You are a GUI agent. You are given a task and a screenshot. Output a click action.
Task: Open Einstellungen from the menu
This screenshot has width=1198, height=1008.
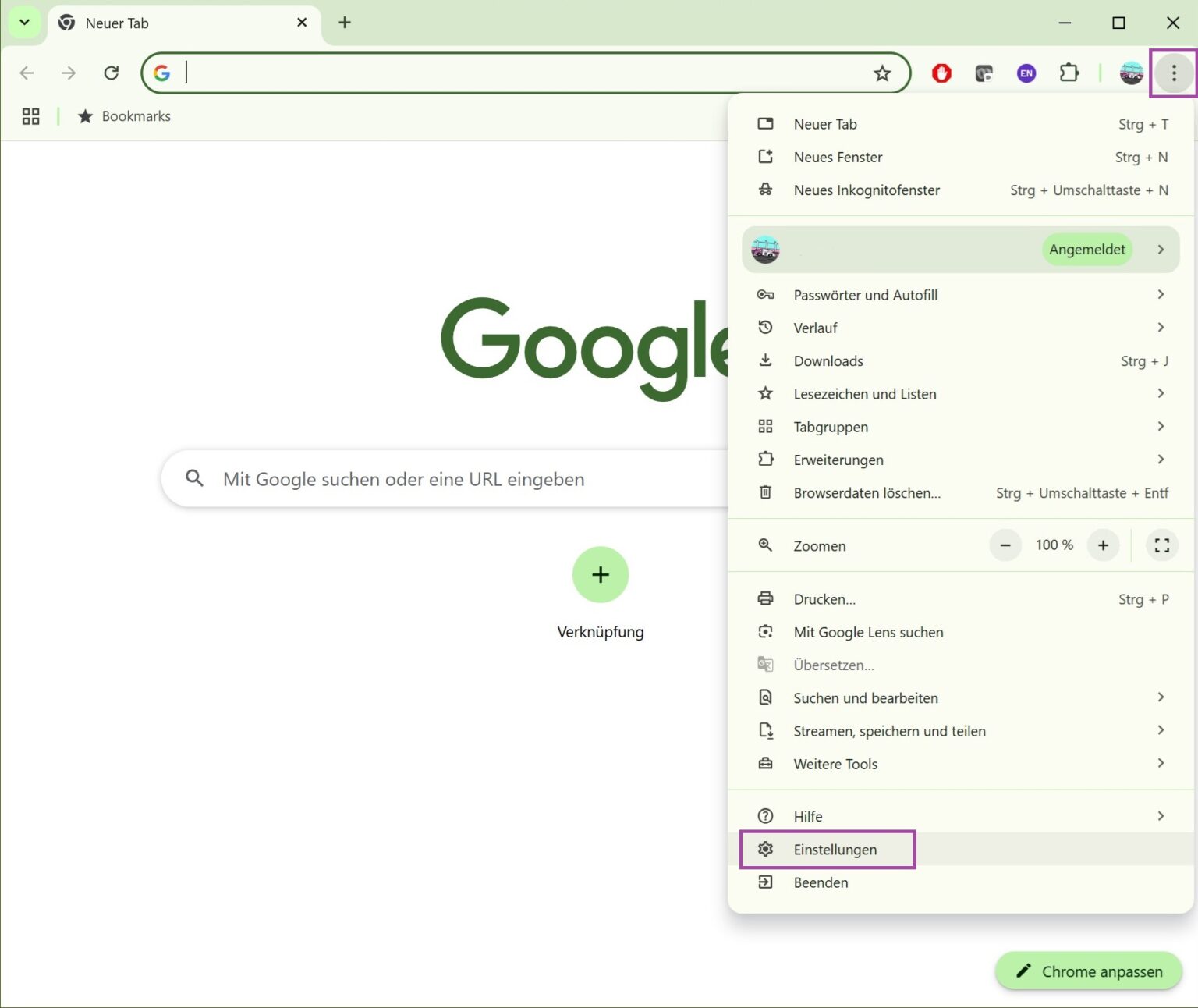pos(835,849)
